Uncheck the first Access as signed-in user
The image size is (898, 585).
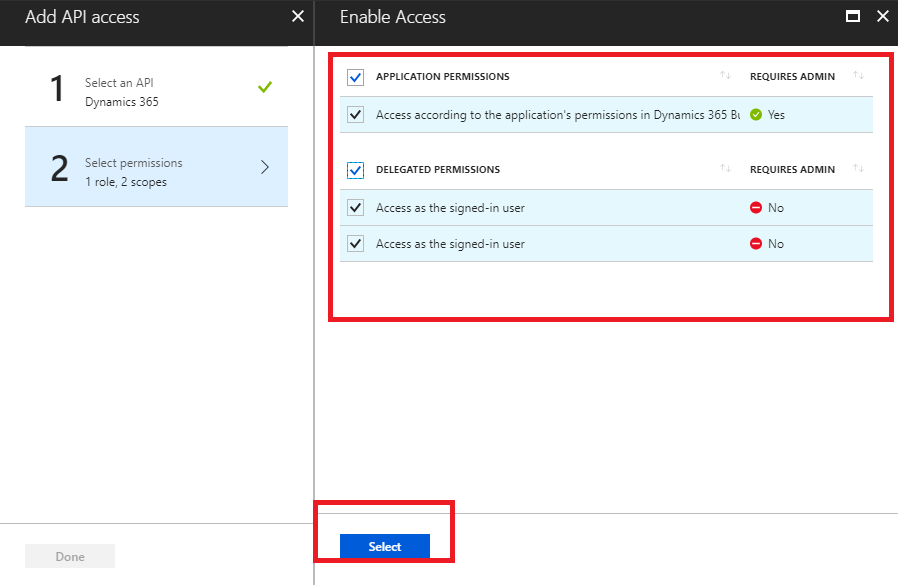pyautogui.click(x=355, y=208)
